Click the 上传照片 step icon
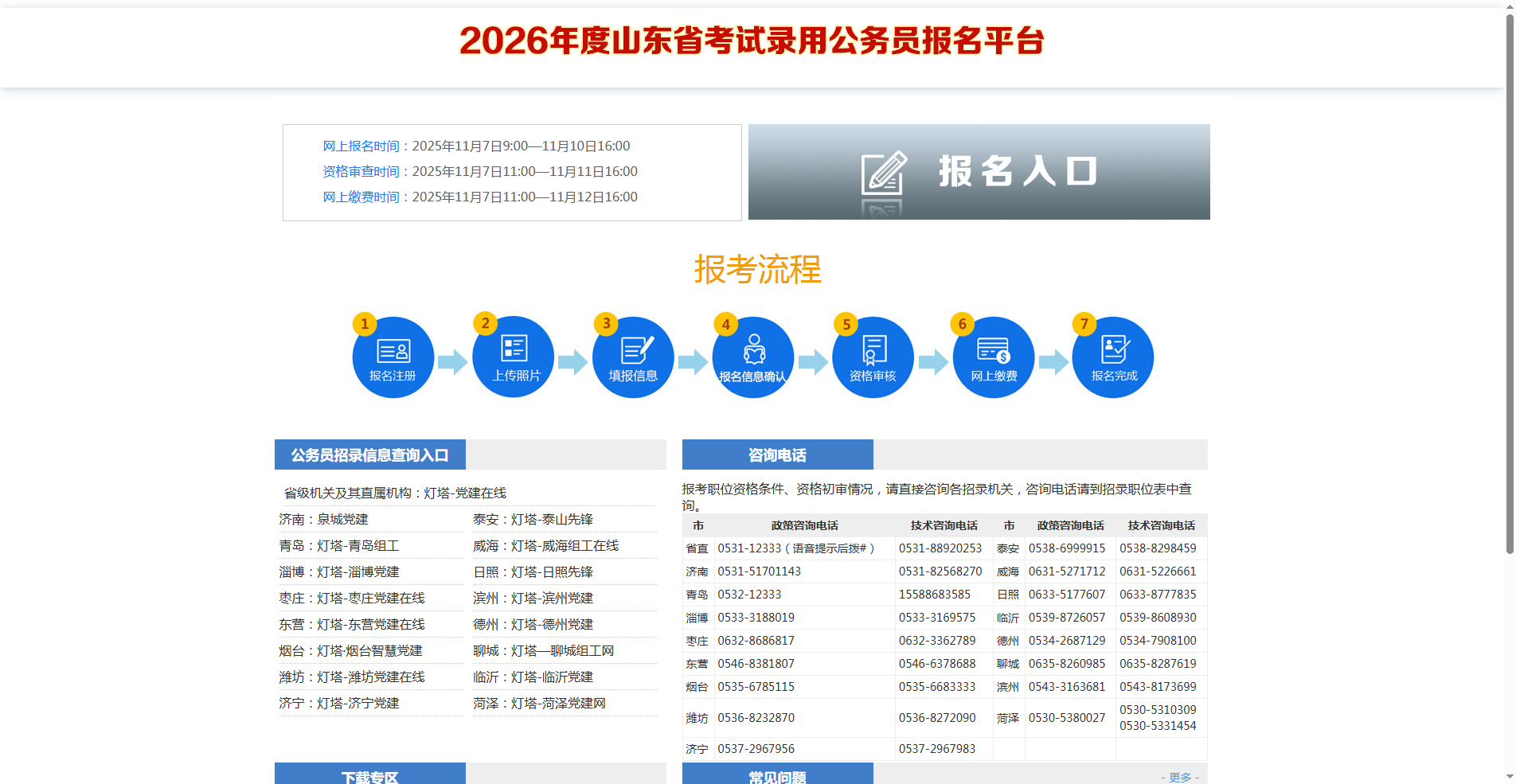The width and height of the screenshot is (1516, 784). pyautogui.click(x=513, y=357)
